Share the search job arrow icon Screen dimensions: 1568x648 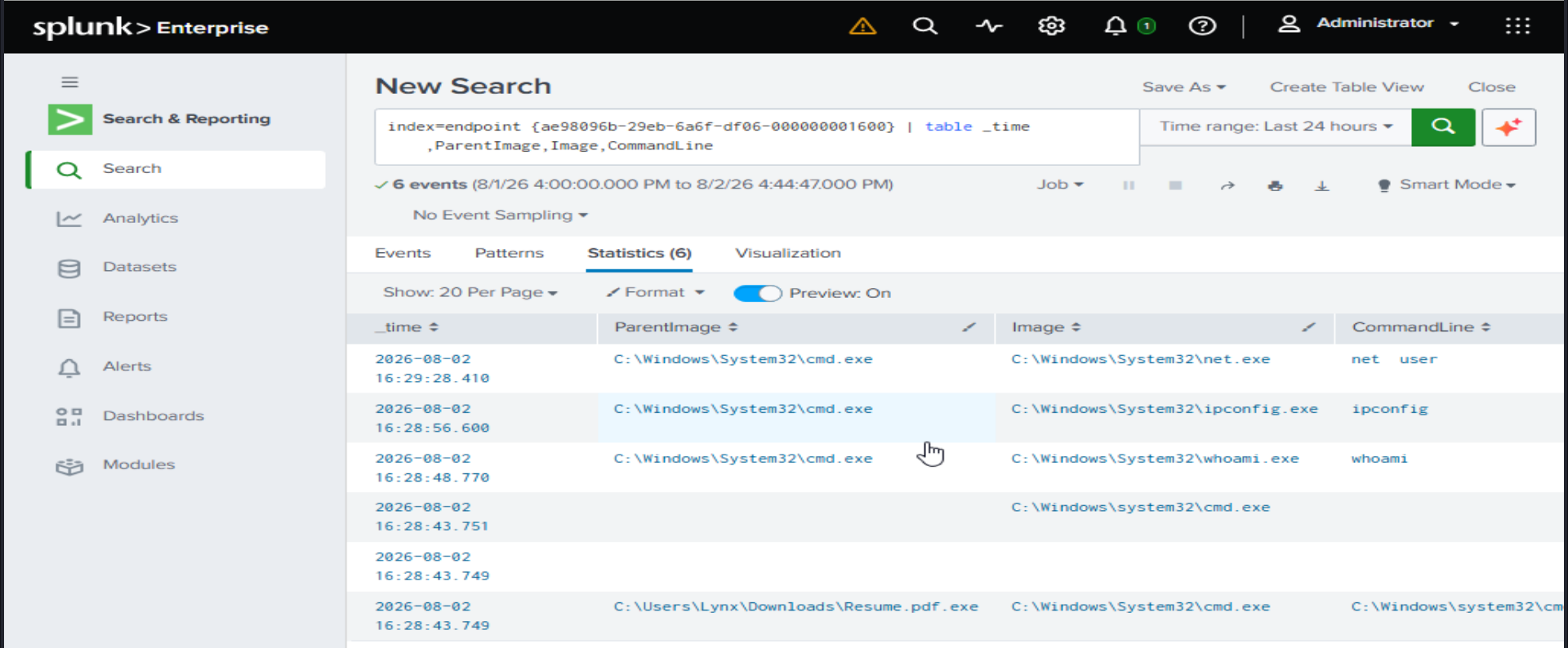coord(1227,185)
